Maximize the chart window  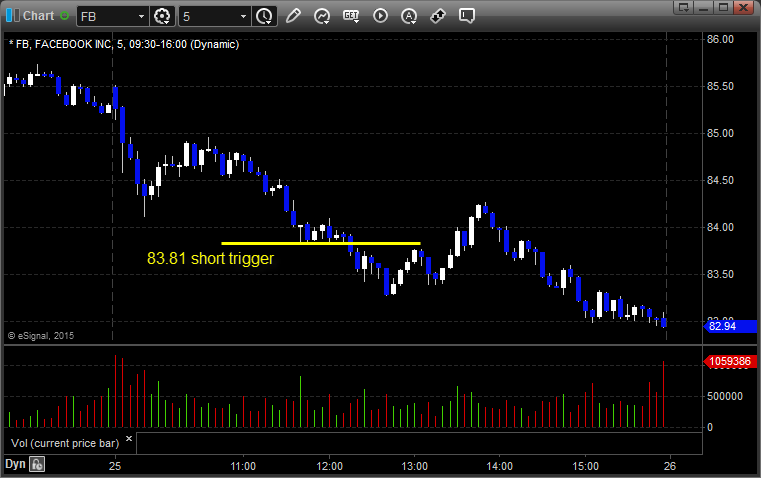click(724, 7)
